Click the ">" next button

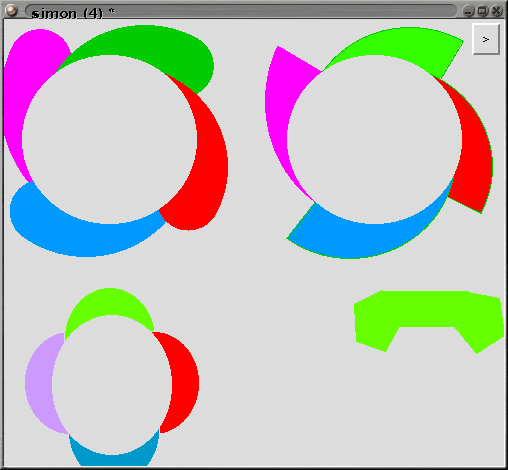486,39
